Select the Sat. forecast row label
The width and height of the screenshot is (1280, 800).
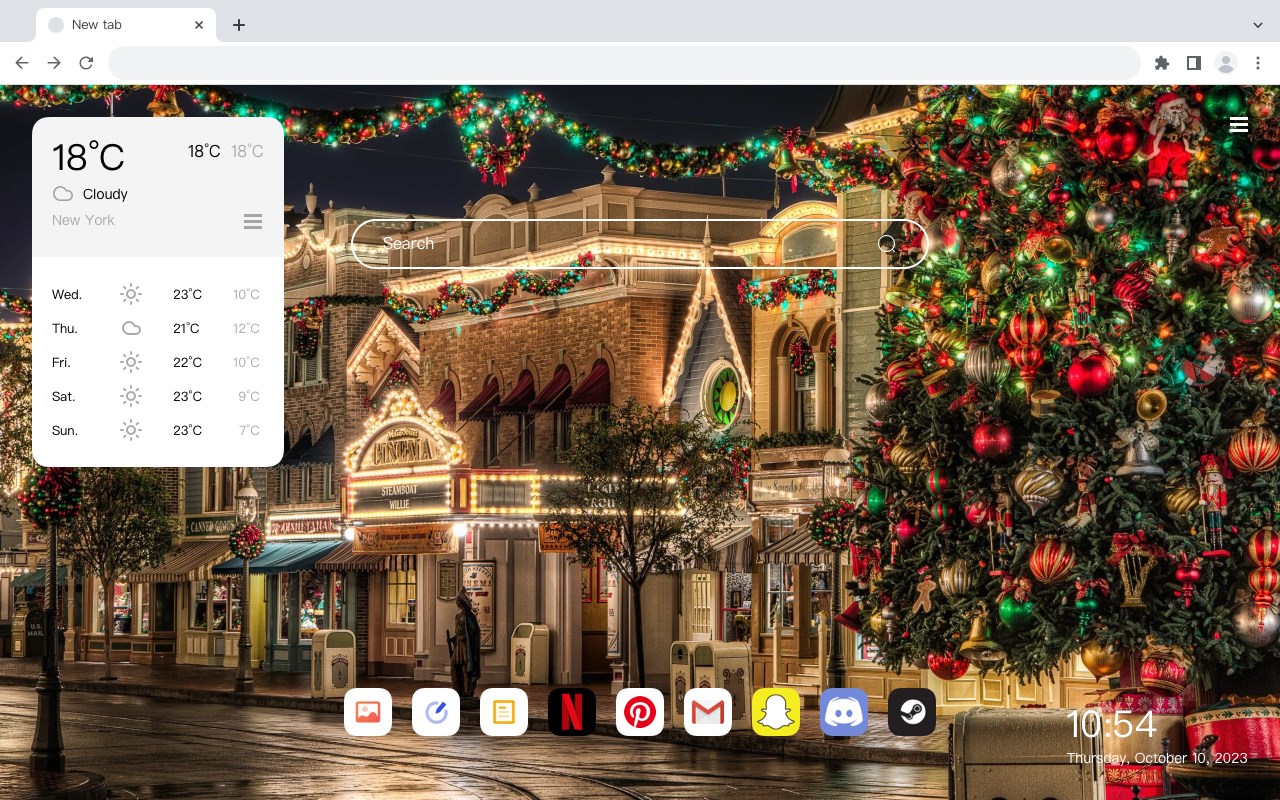[64, 396]
